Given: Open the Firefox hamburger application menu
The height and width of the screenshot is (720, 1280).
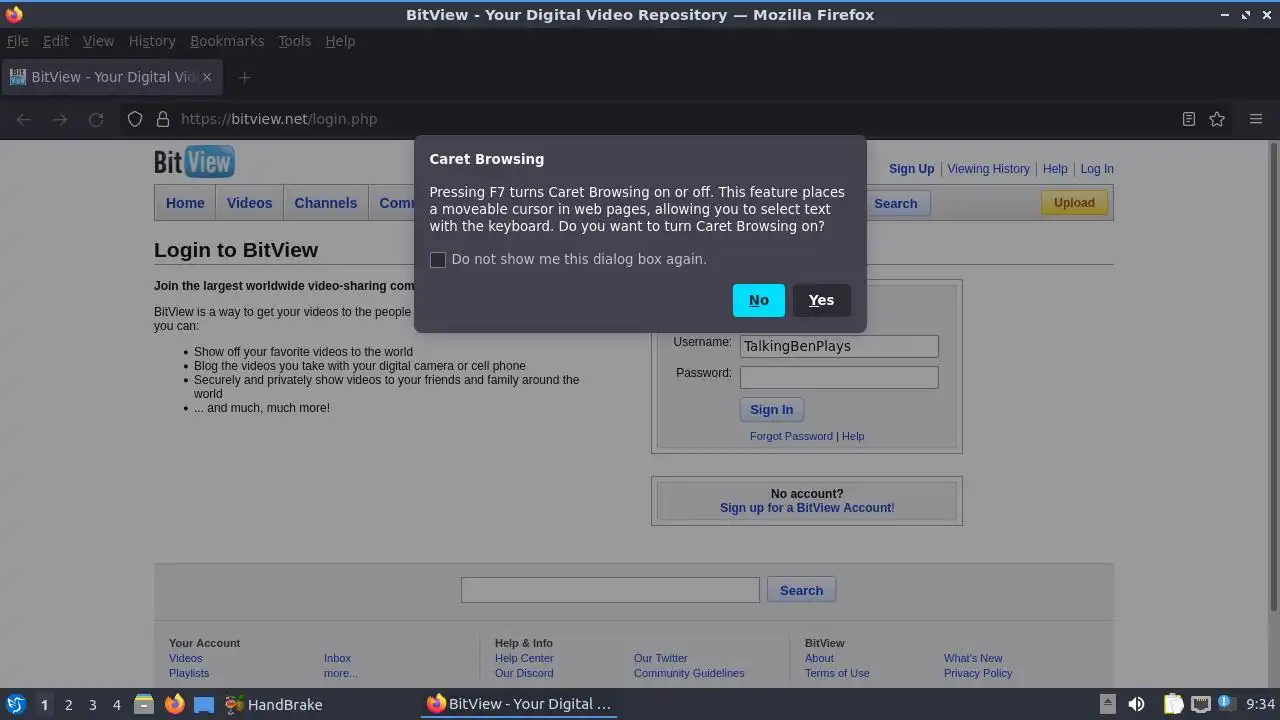Looking at the screenshot, I should 1256,119.
